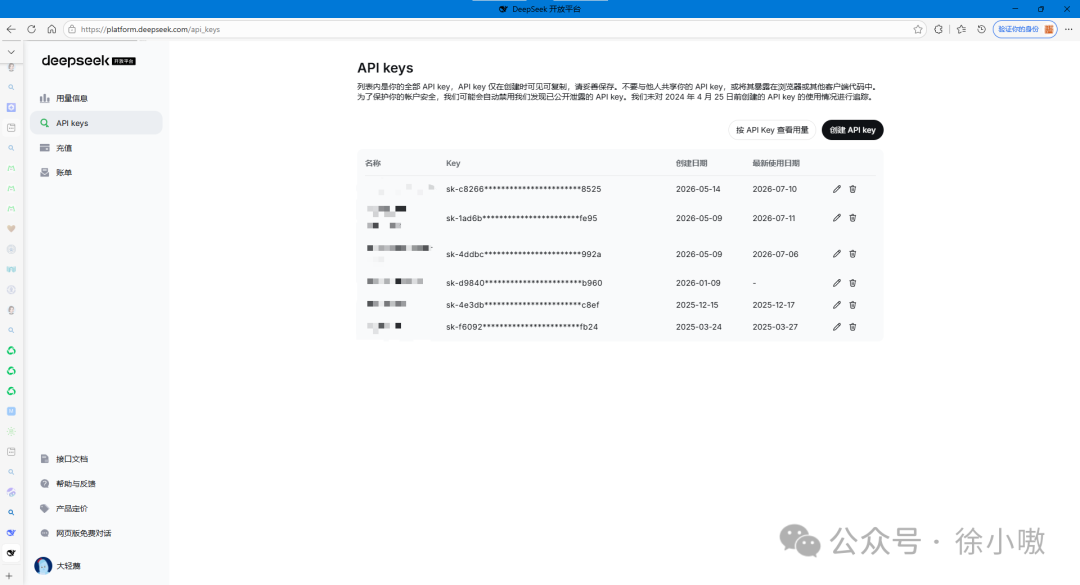Image resolution: width=1080 pixels, height=585 pixels.
Task: Reload the current page
Action: [31, 29]
